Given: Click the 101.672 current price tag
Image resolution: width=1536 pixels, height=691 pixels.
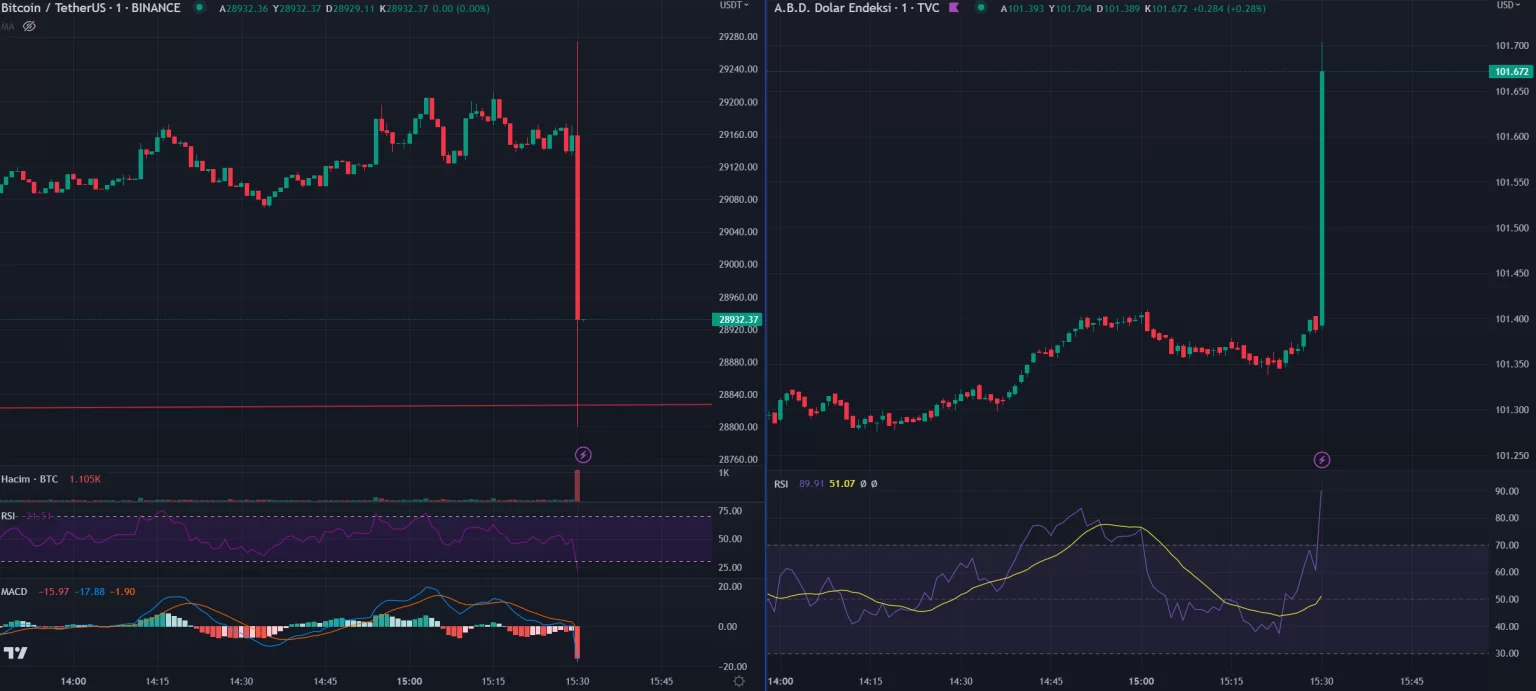Looking at the screenshot, I should pos(1510,72).
